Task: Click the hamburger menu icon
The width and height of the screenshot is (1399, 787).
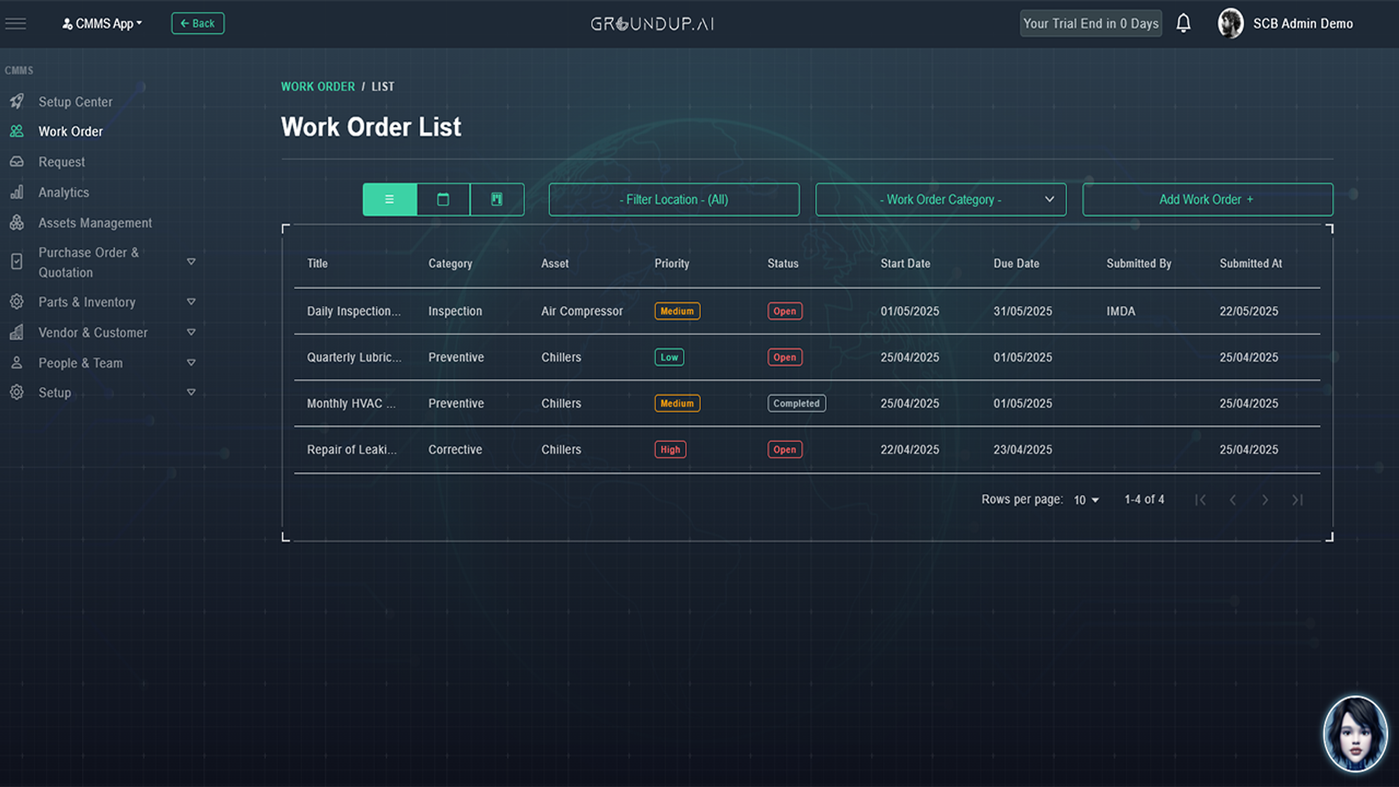Action: tap(16, 23)
